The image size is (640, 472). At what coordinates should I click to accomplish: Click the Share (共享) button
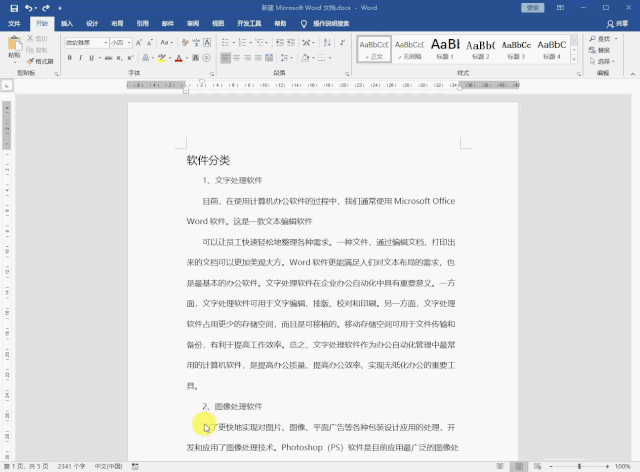pos(617,24)
